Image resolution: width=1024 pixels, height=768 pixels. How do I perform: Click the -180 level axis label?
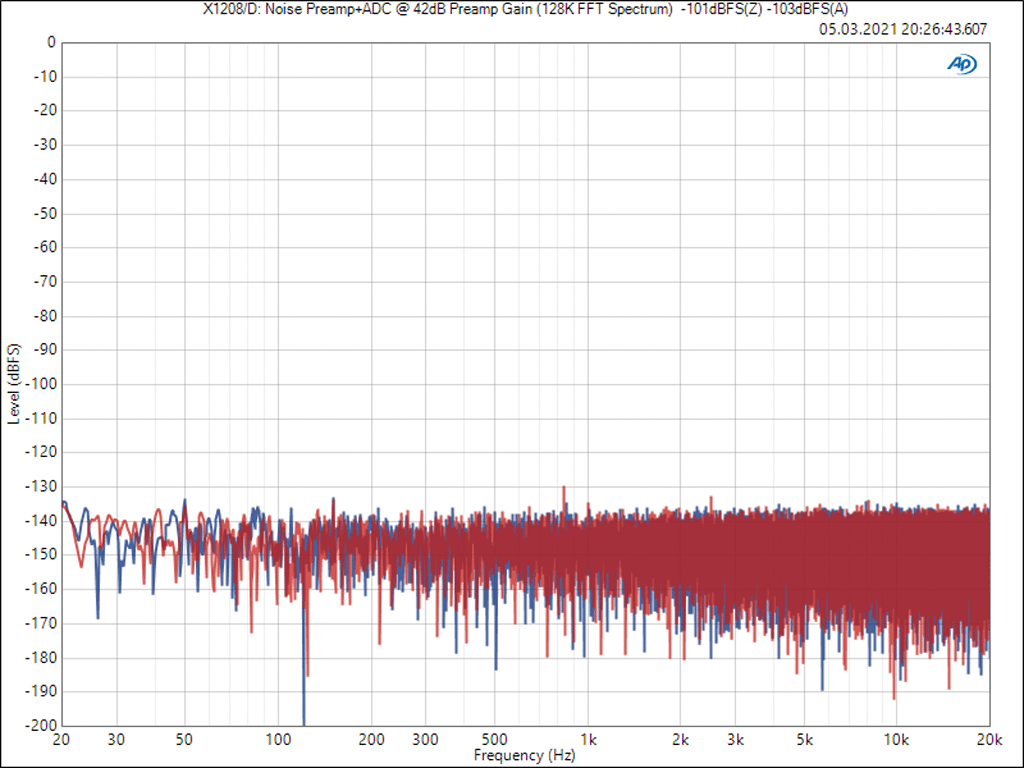41,658
